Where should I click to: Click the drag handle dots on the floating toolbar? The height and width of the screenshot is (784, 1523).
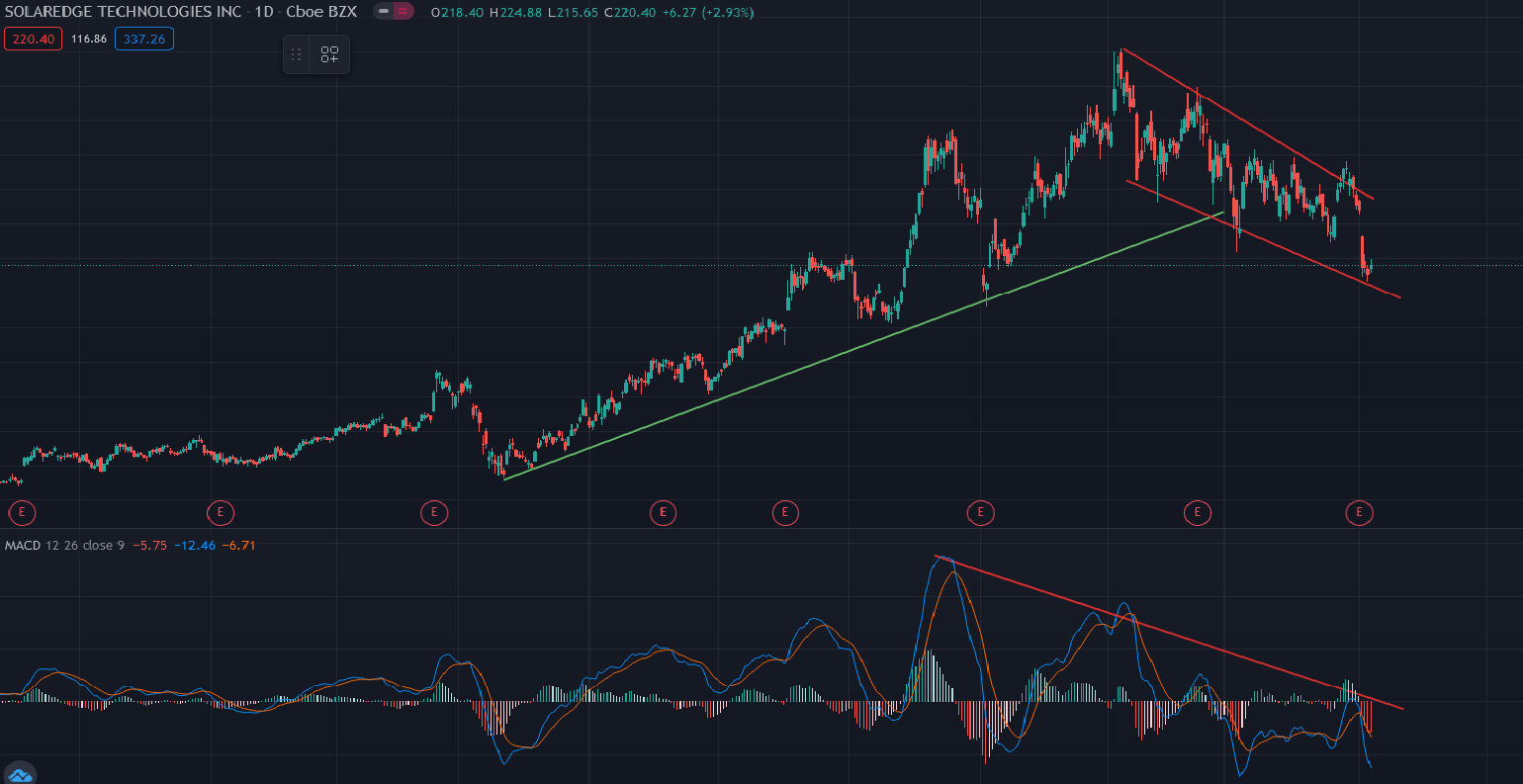[x=296, y=54]
